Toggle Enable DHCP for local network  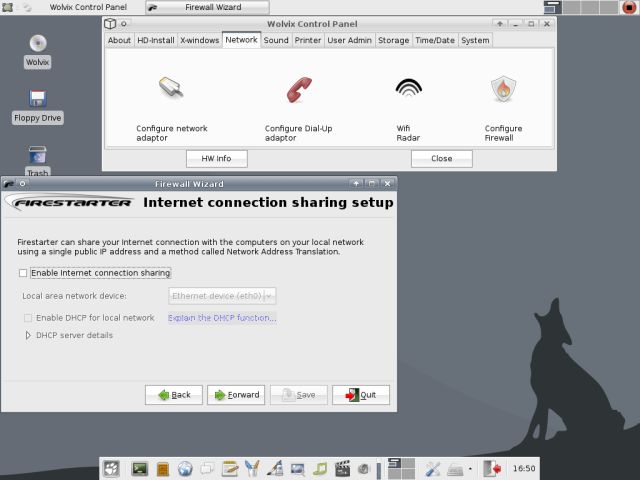(28, 318)
